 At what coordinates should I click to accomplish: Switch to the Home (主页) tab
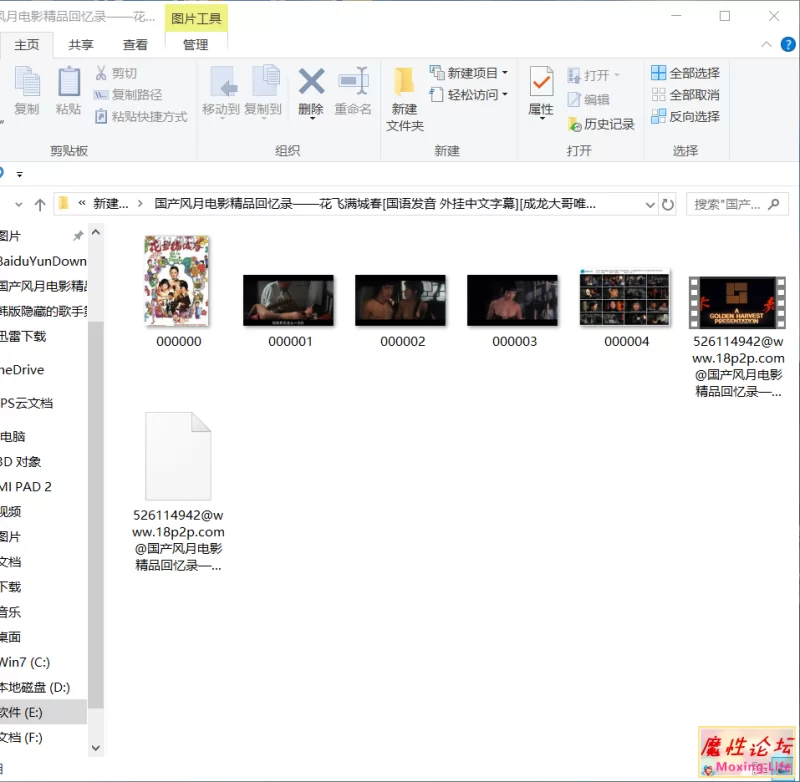[27, 45]
